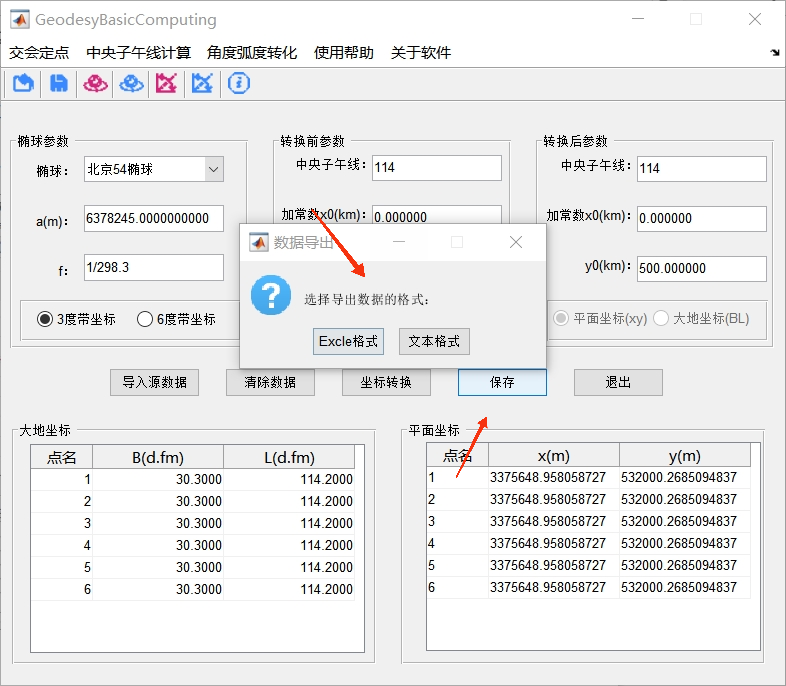
Task: Click 中央子午线 field under 转换前参数
Action: coord(437,168)
